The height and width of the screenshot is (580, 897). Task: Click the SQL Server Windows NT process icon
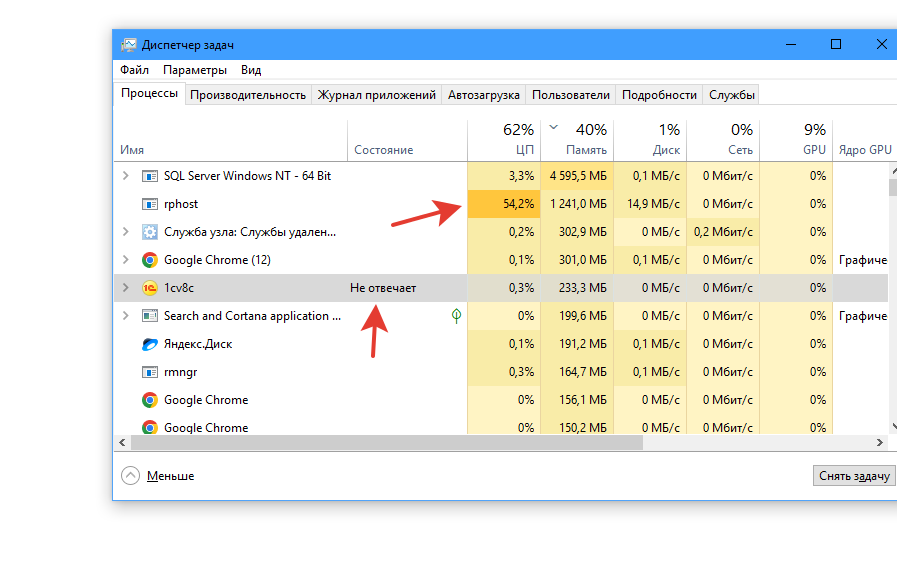(x=150, y=176)
